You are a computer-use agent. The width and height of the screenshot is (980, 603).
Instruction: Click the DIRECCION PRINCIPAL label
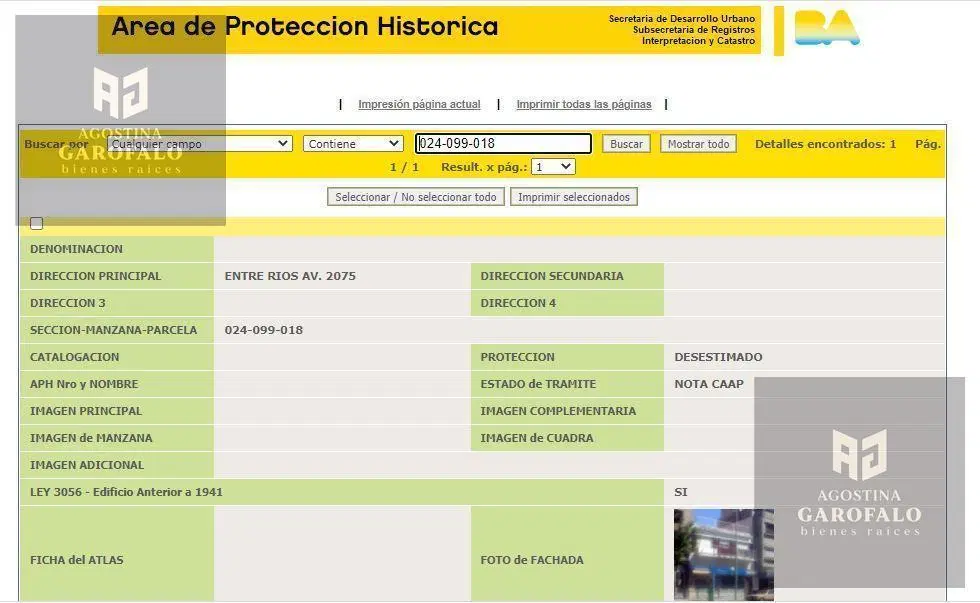point(96,276)
